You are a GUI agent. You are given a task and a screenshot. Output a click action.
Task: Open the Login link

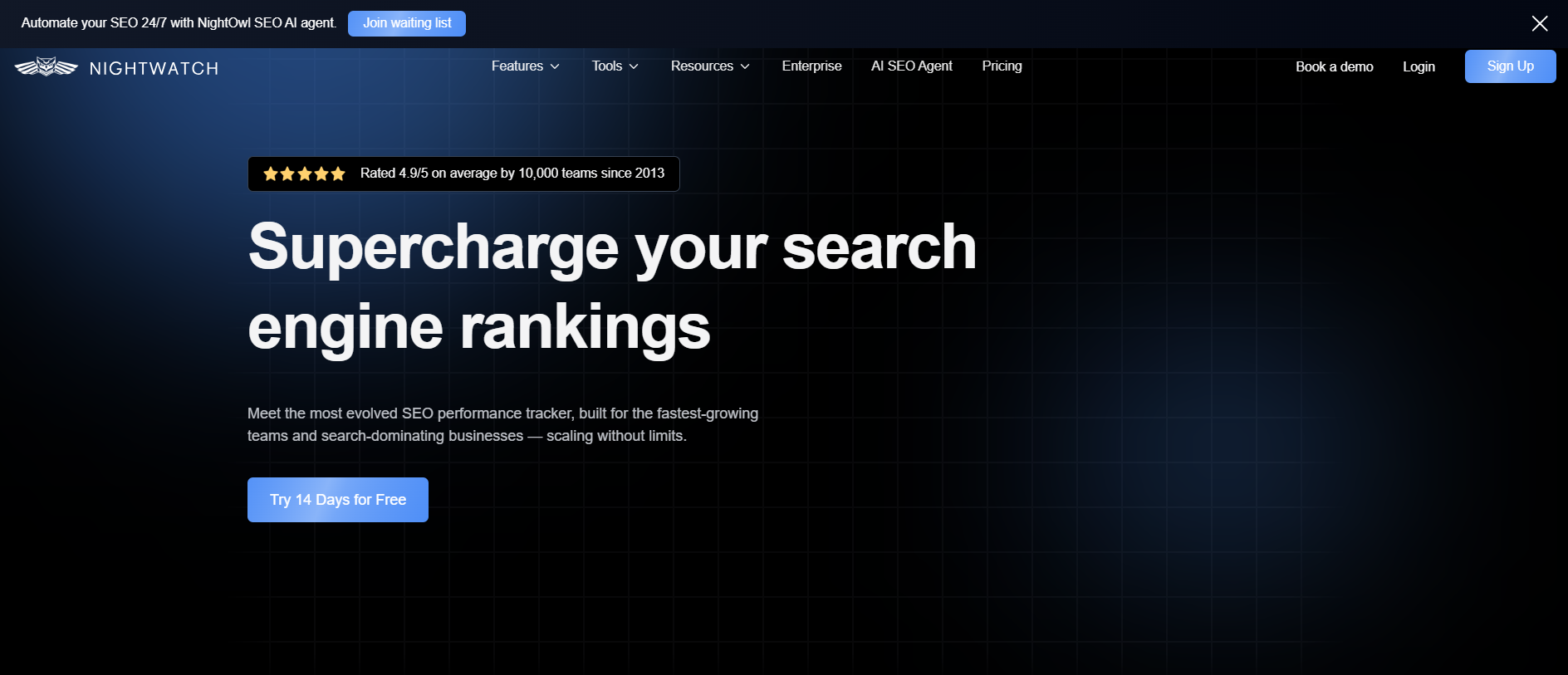(x=1419, y=67)
